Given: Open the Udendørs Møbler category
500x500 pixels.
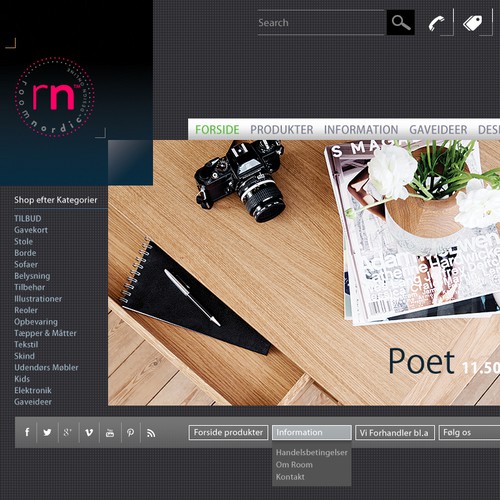Looking at the screenshot, I should coord(46,368).
